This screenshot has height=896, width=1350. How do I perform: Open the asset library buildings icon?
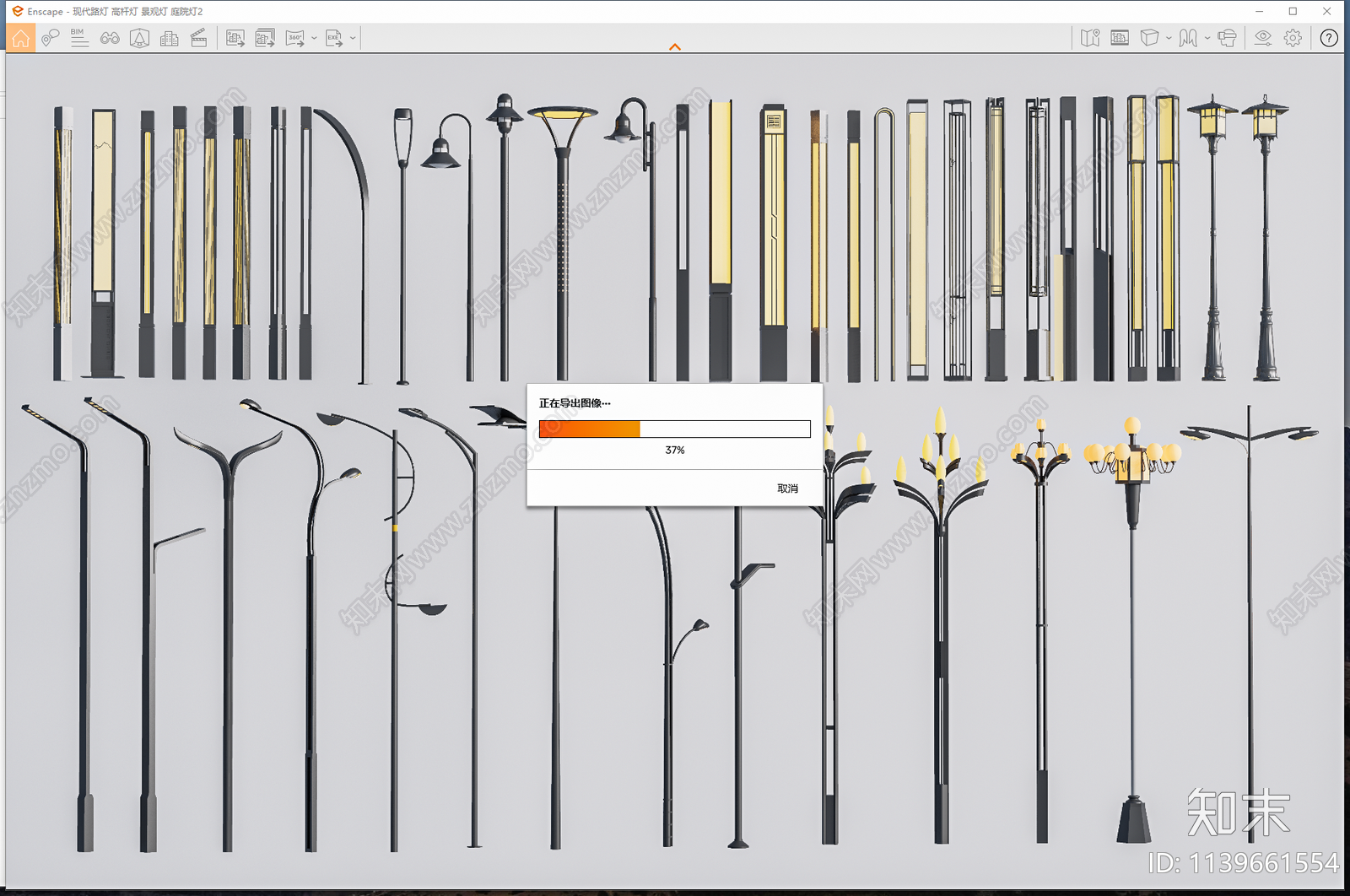[169, 38]
